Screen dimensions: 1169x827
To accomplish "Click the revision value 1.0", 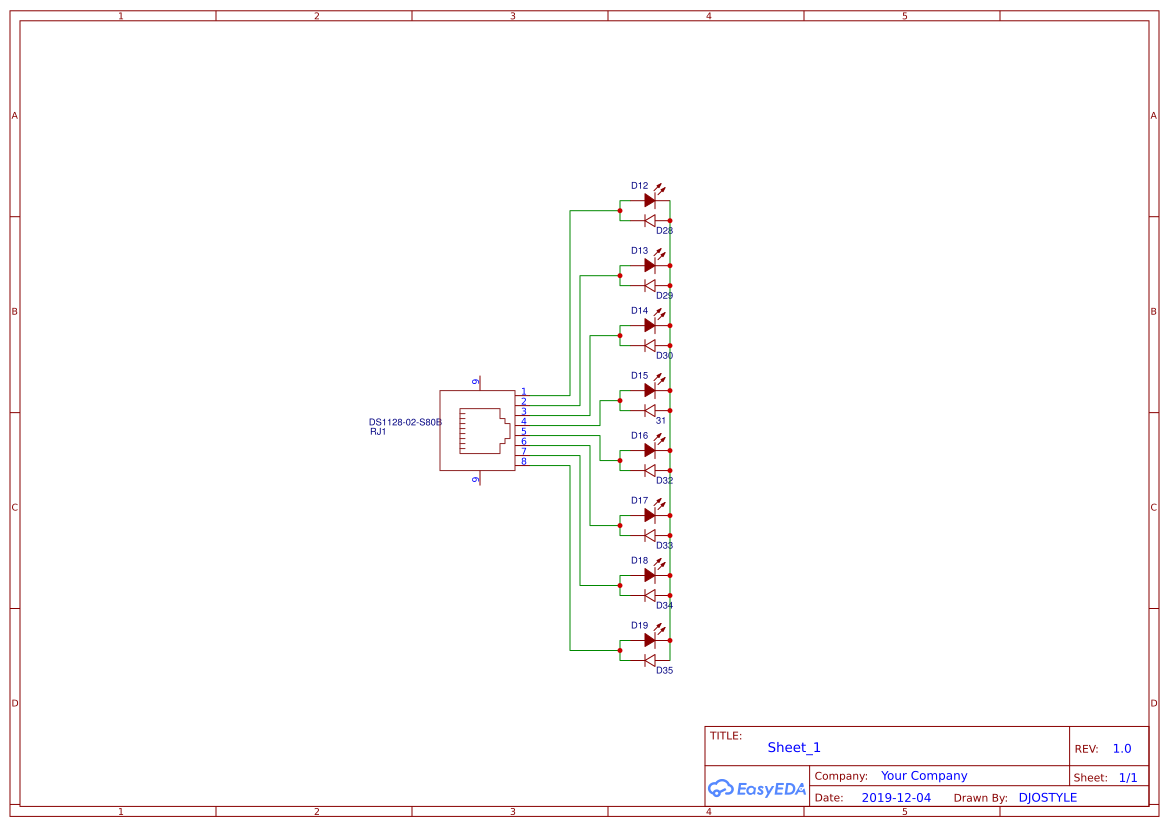I will coord(1122,748).
